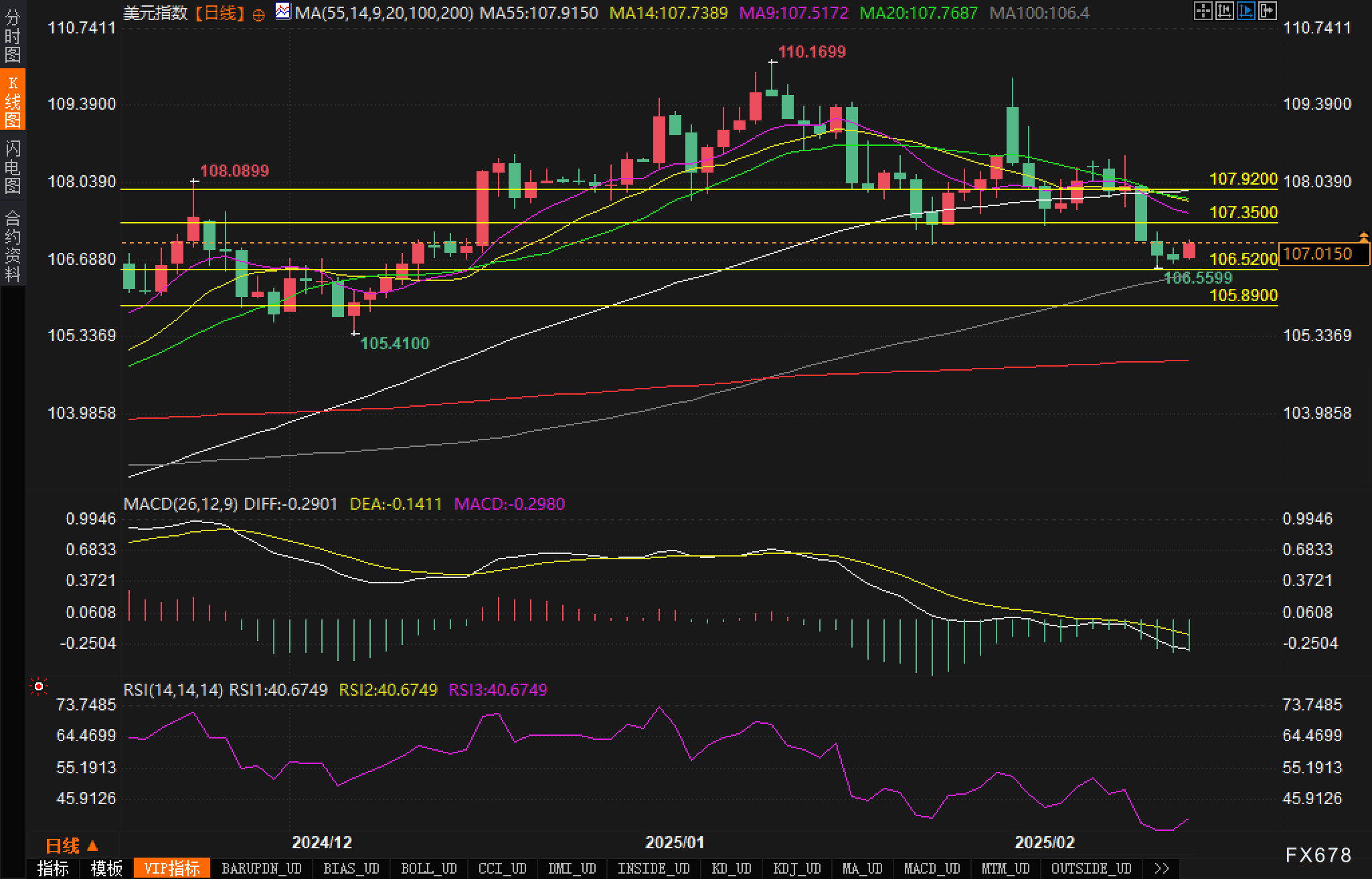1372x879 pixels.
Task: Switch to the MACD_UD indicator tab
Action: coord(931,868)
